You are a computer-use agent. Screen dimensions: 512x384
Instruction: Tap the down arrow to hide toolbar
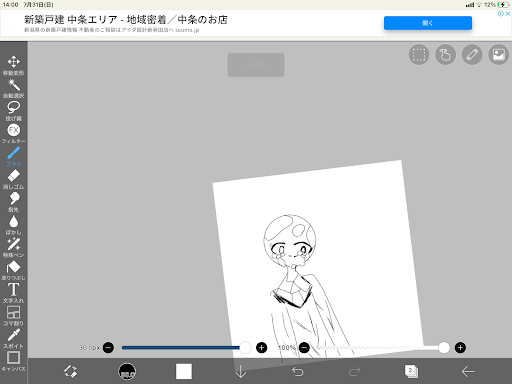pyautogui.click(x=241, y=371)
